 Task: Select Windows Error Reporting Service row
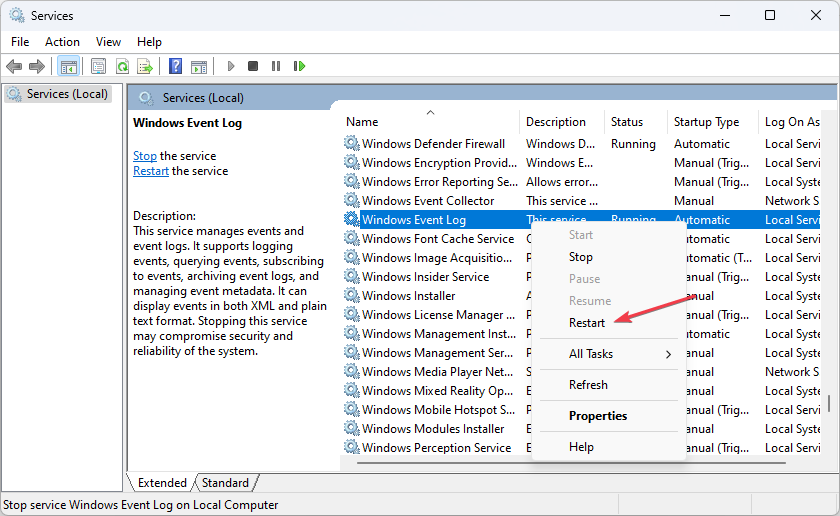581,182
